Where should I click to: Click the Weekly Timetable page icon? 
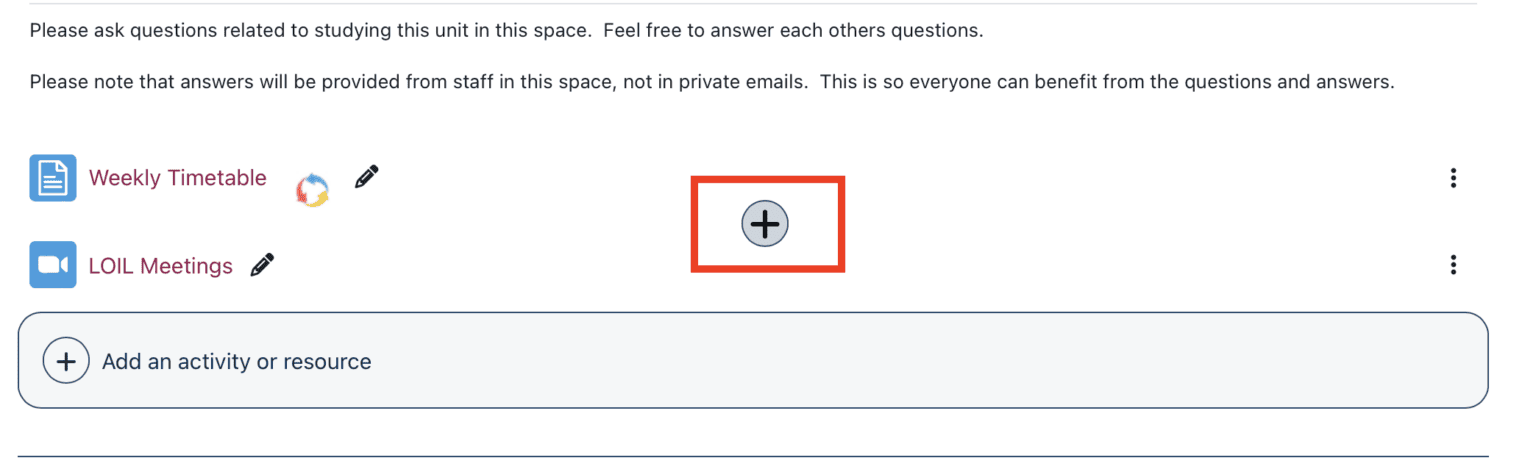52,178
